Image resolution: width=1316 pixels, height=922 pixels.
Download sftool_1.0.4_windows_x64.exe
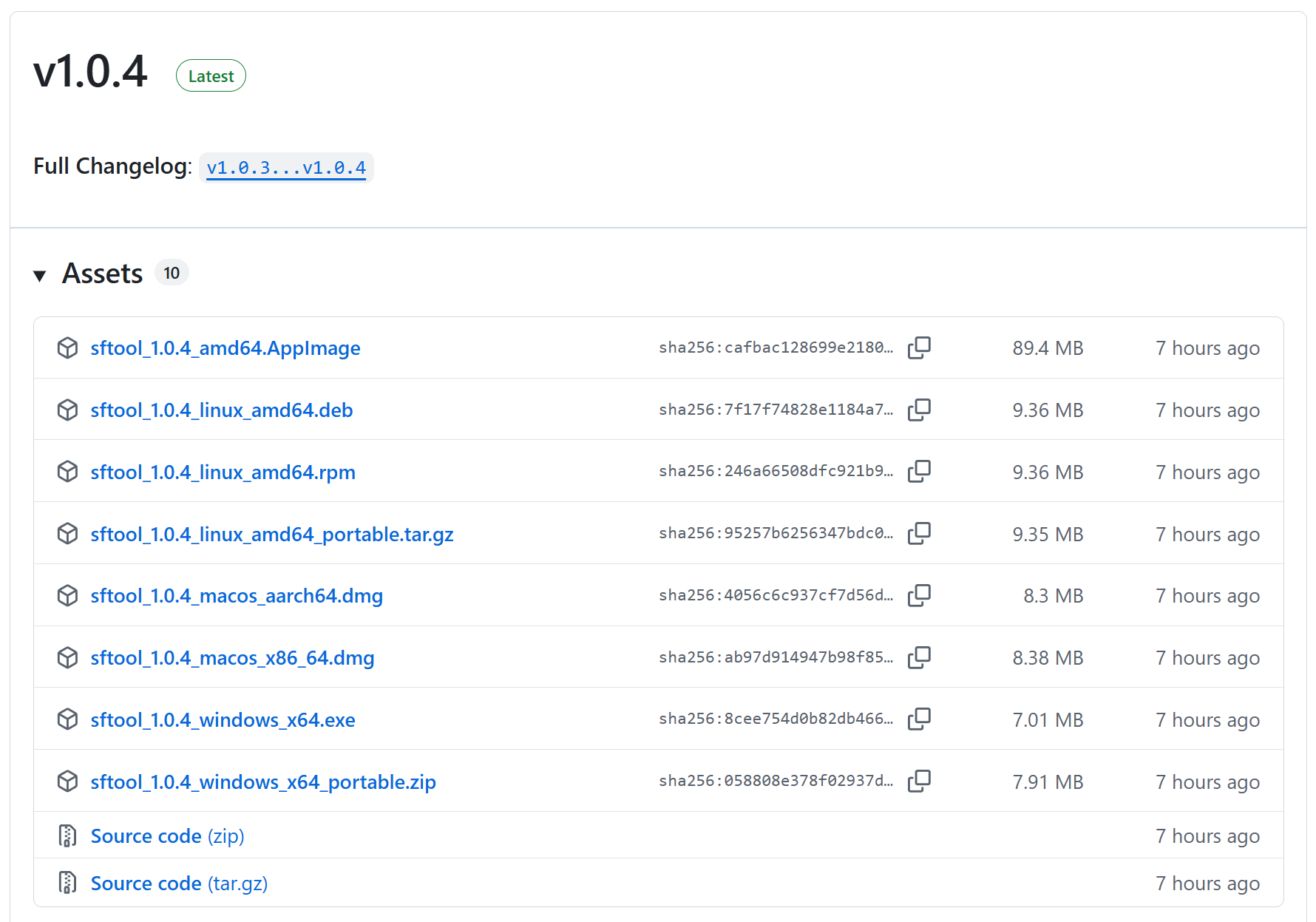tap(223, 720)
